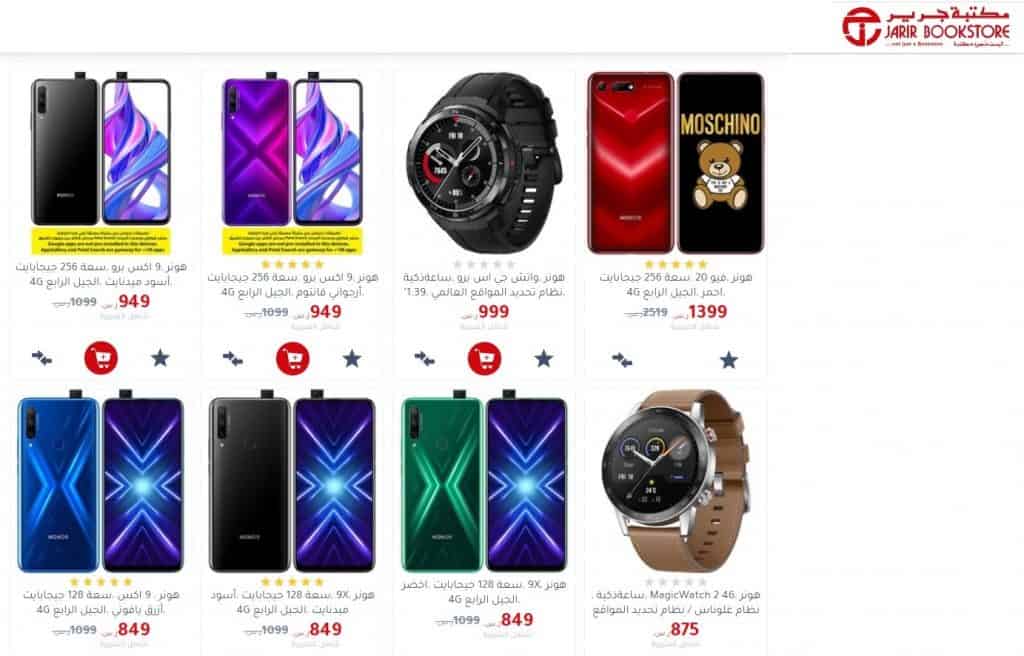This screenshot has width=1024, height=656.
Task: Open the blue Honor 9X product image
Action: [101, 482]
